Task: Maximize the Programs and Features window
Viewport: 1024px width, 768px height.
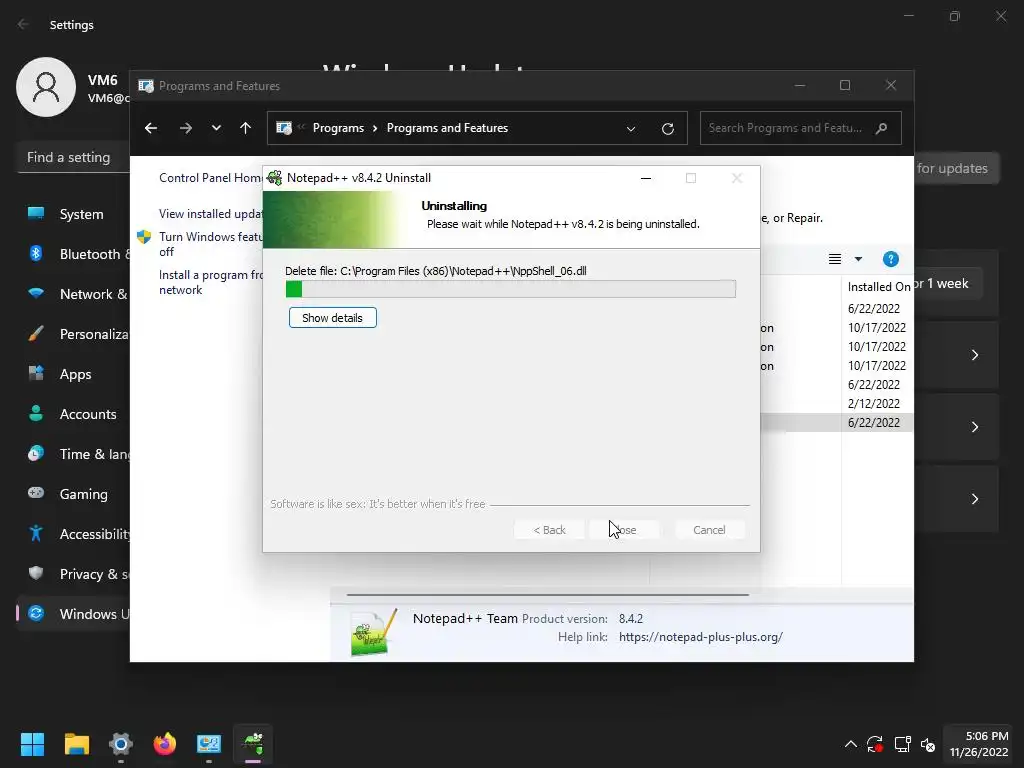Action: coord(845,86)
